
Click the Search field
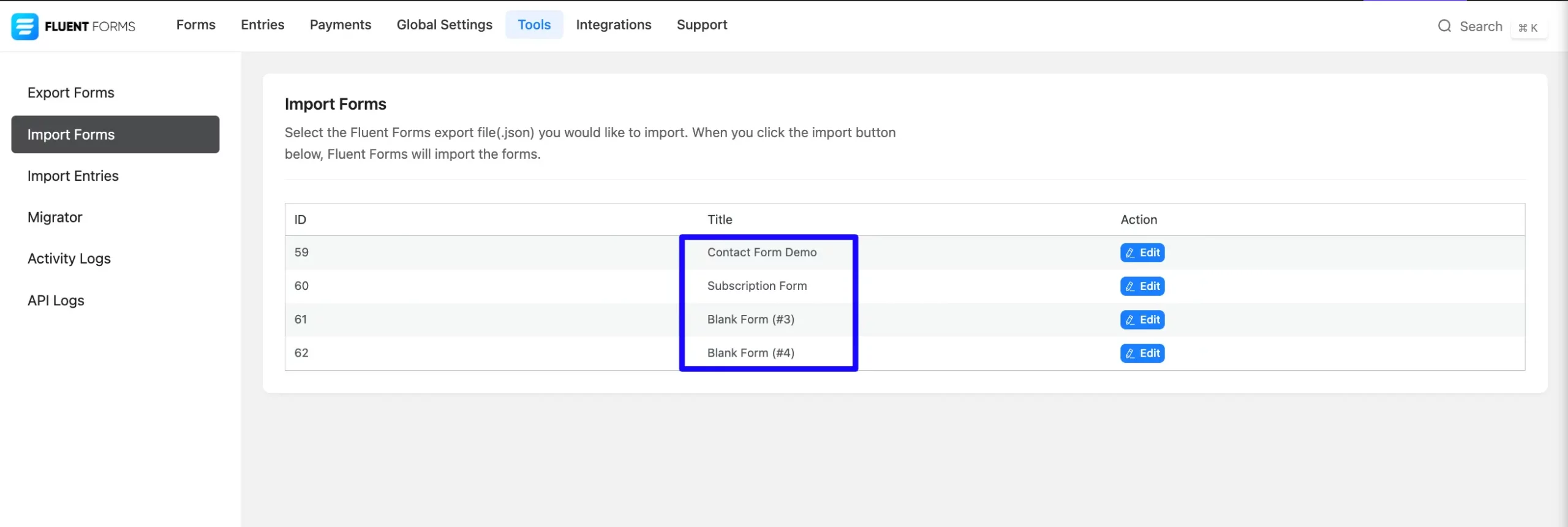pyautogui.click(x=1480, y=26)
